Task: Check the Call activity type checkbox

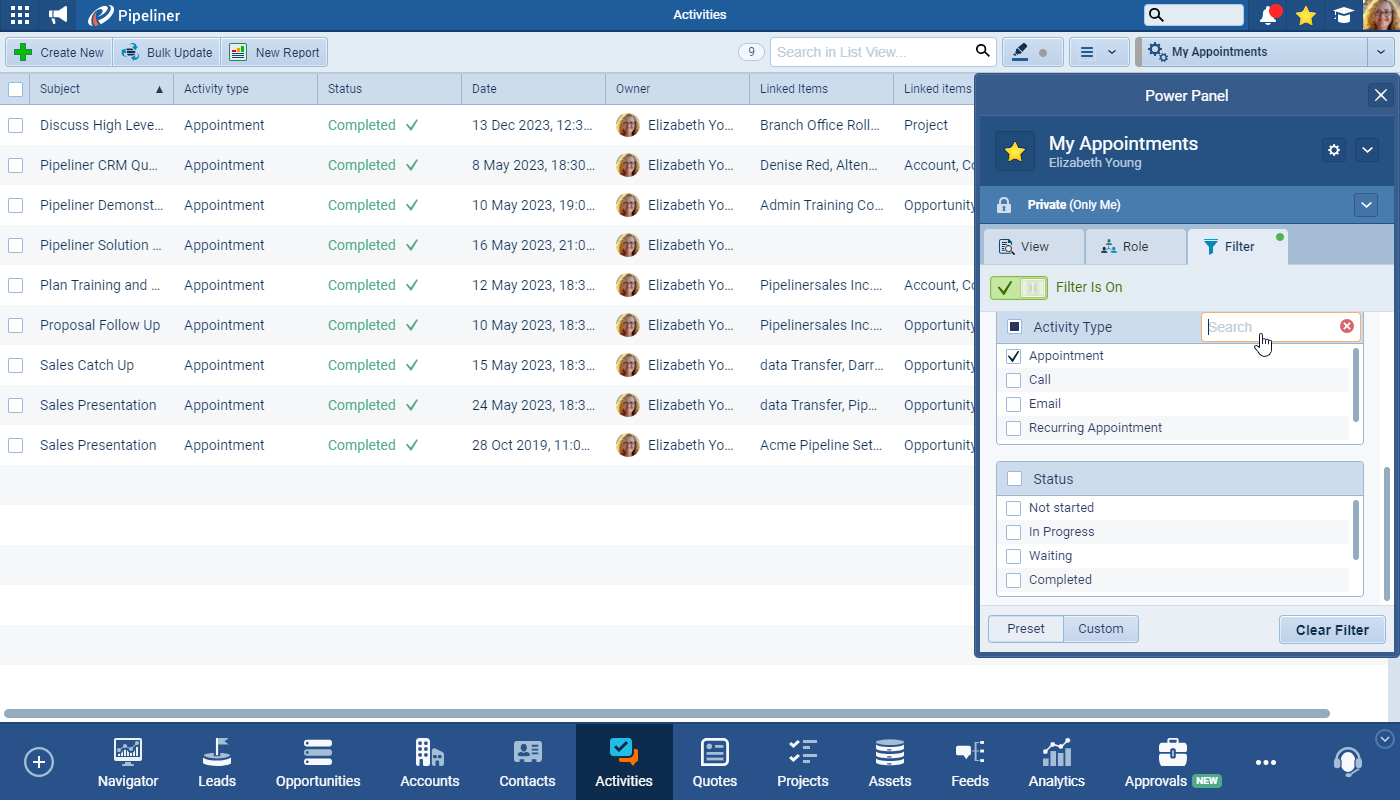Action: coord(1013,380)
